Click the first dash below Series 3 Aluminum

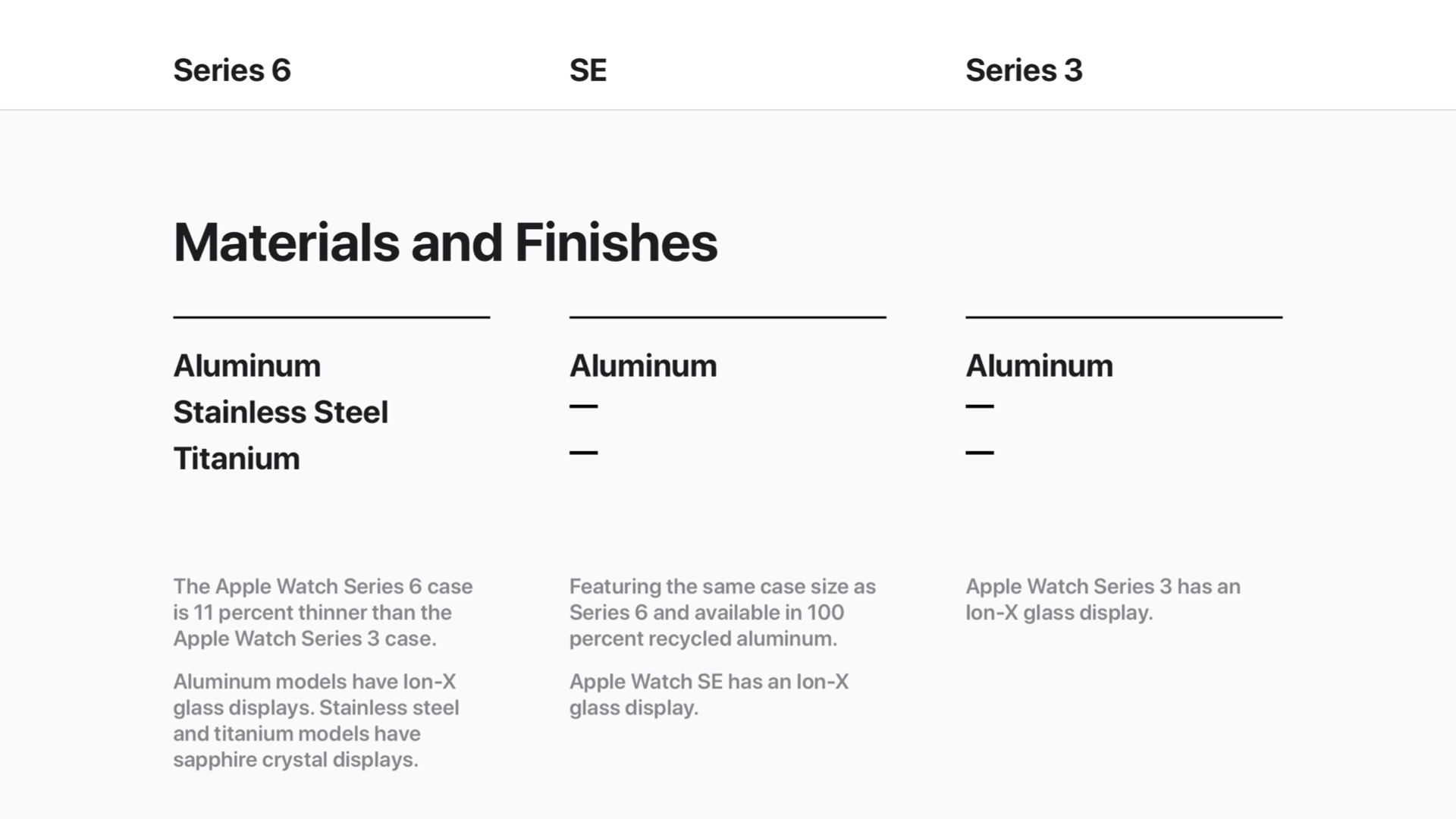pos(979,406)
